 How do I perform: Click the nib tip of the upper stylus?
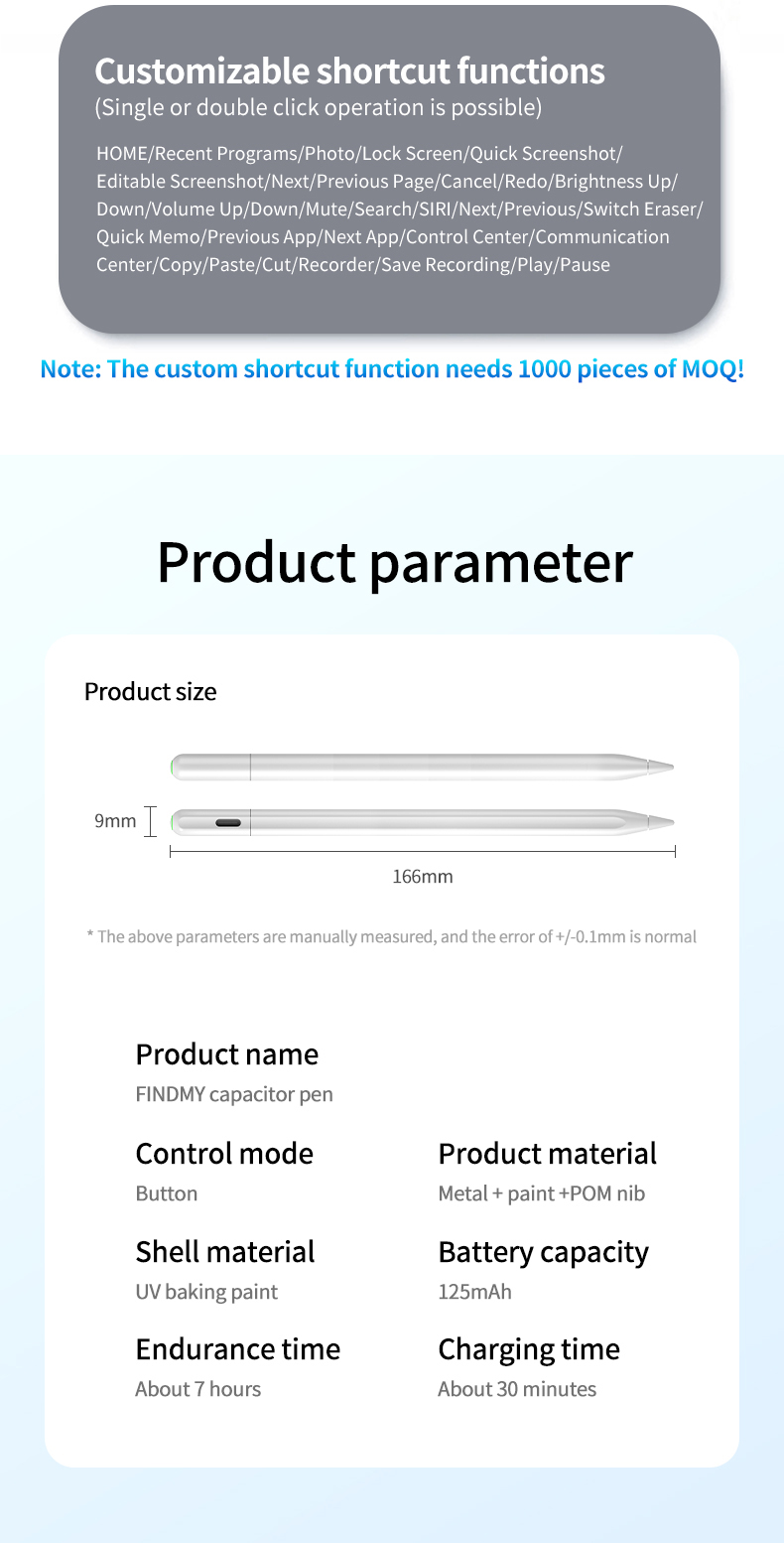662,767
